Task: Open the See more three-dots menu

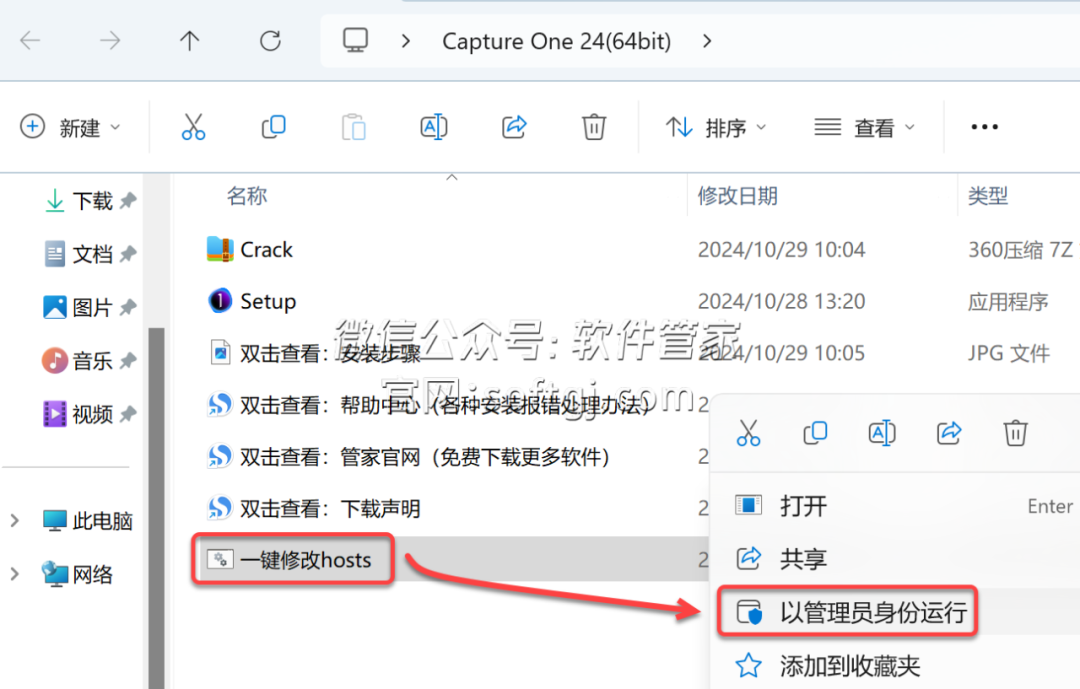Action: 984,127
